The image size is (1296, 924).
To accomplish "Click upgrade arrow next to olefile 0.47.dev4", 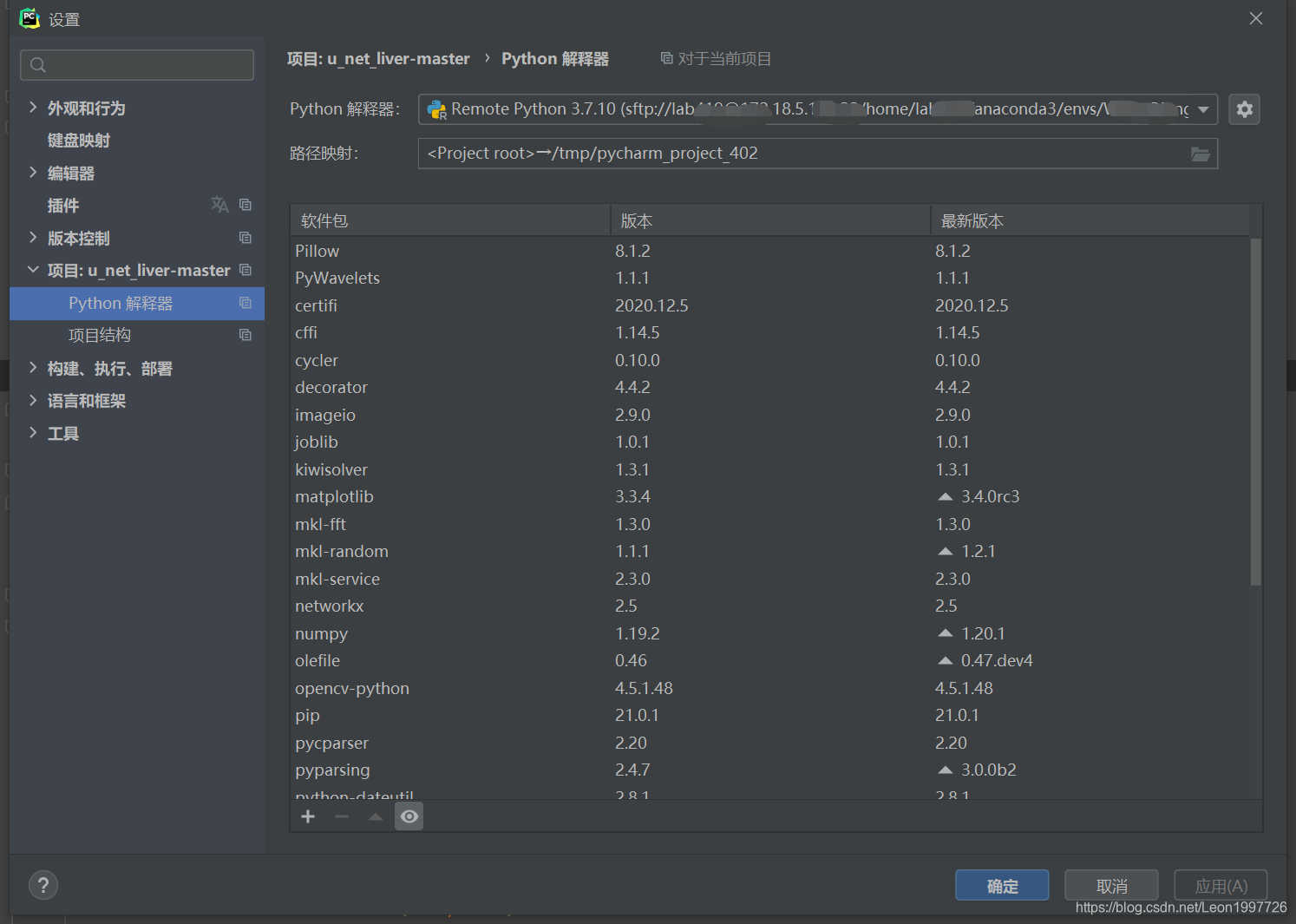I will click(x=946, y=660).
